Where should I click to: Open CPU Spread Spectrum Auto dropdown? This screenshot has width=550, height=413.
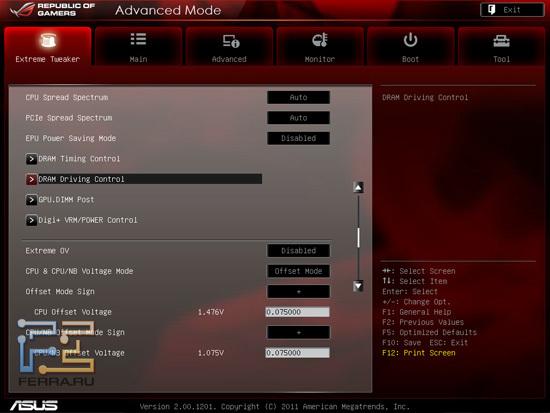[x=299, y=98]
